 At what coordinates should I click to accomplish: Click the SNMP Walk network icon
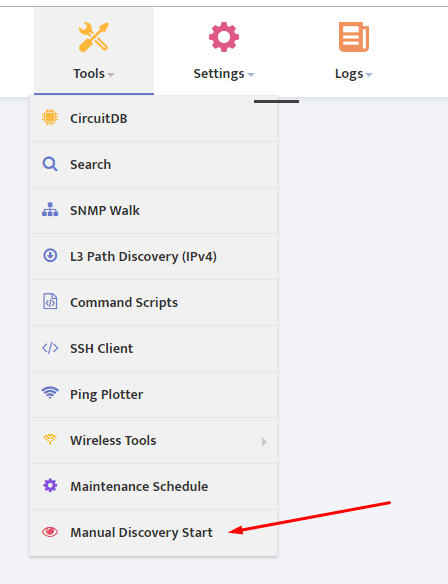(50, 210)
